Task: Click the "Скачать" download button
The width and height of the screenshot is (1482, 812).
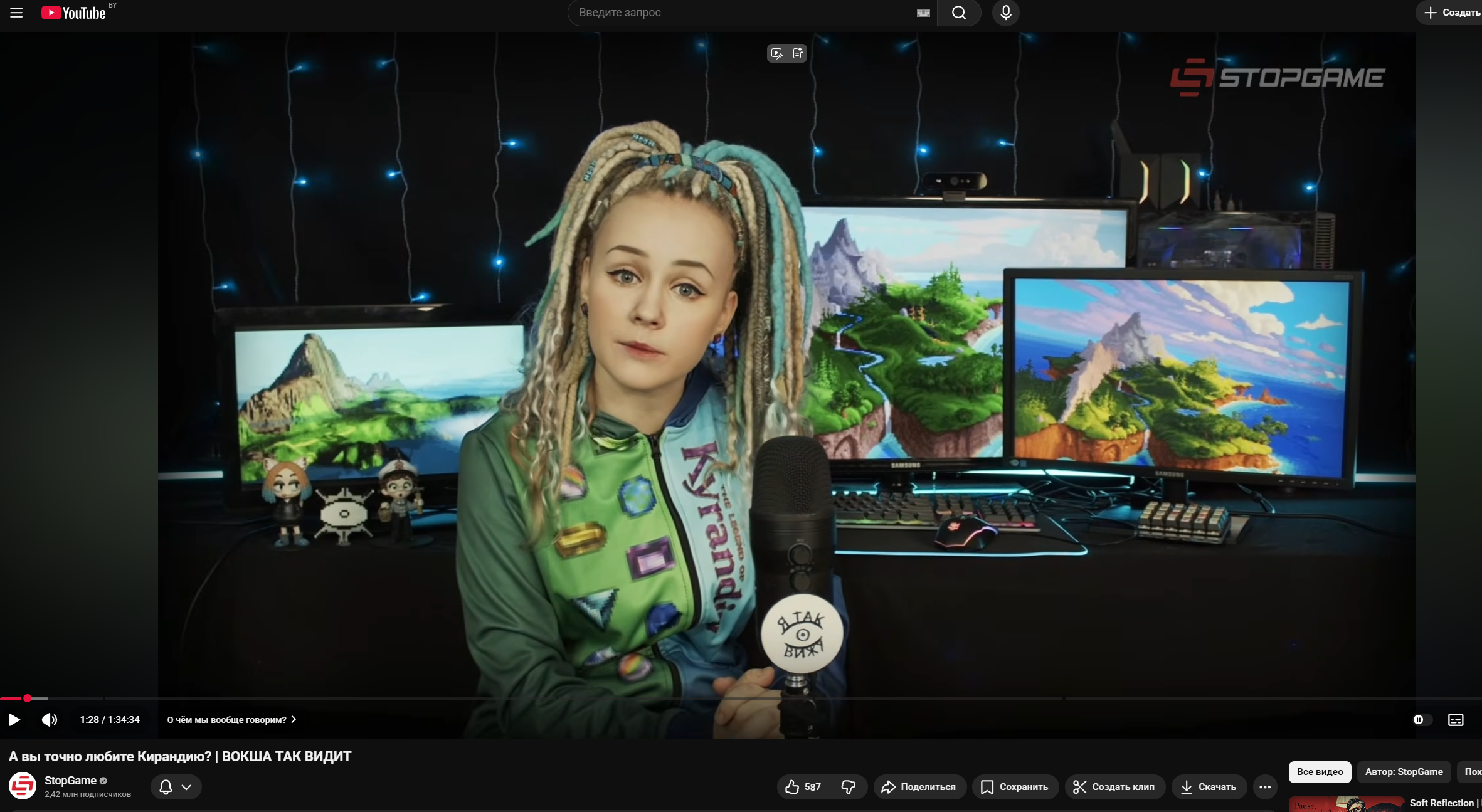Action: tap(1209, 787)
